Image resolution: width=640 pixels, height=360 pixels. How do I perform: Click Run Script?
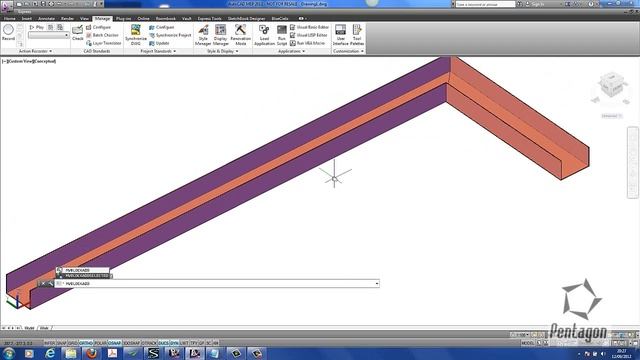(282, 35)
